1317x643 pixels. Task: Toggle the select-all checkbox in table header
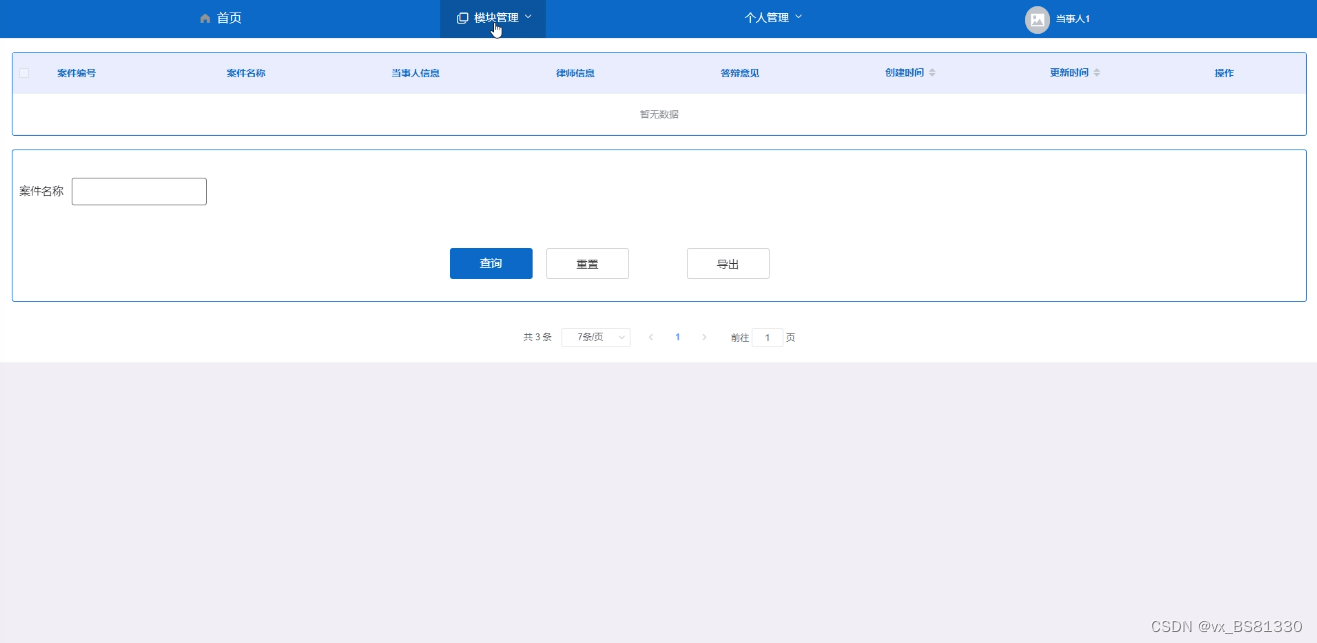click(24, 73)
